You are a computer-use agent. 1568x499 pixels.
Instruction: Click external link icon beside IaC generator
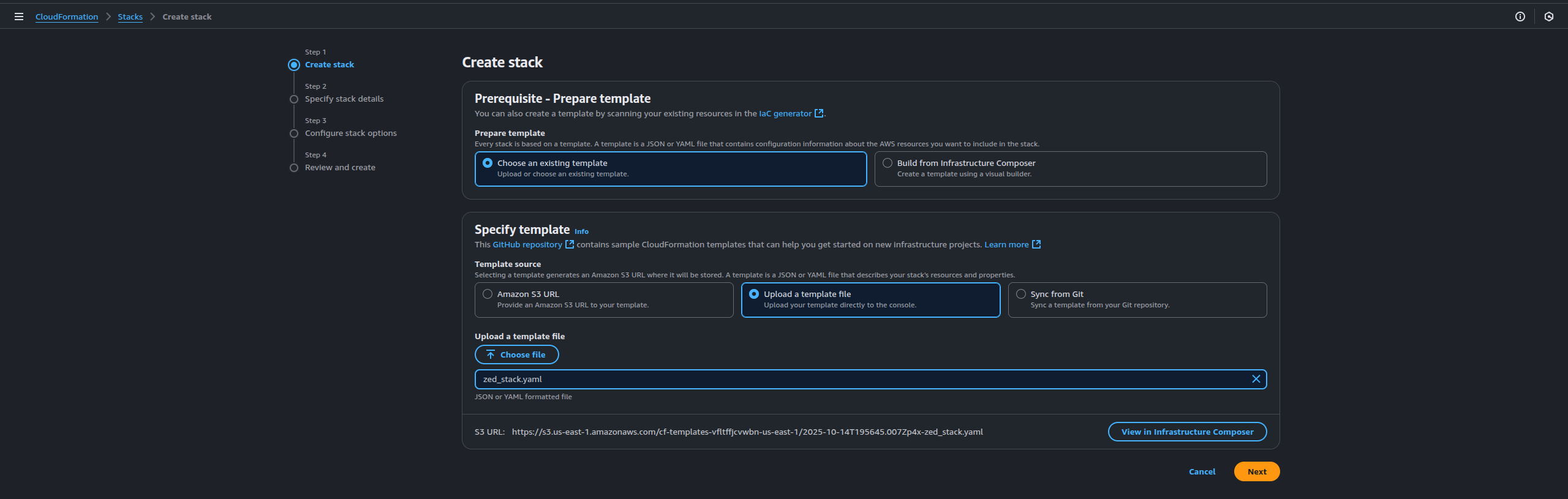[x=819, y=113]
